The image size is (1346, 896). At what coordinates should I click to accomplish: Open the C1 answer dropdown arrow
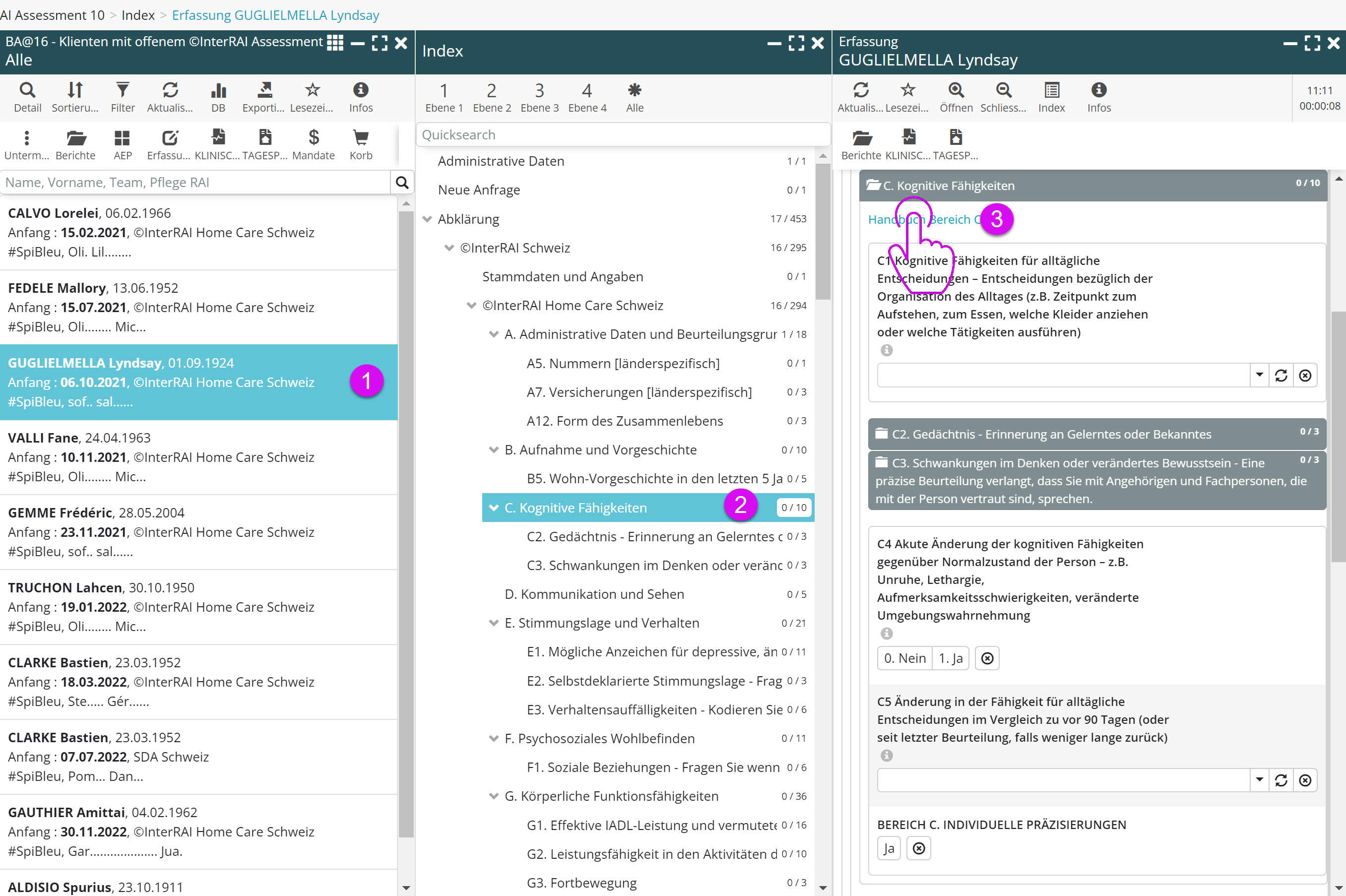pos(1259,376)
